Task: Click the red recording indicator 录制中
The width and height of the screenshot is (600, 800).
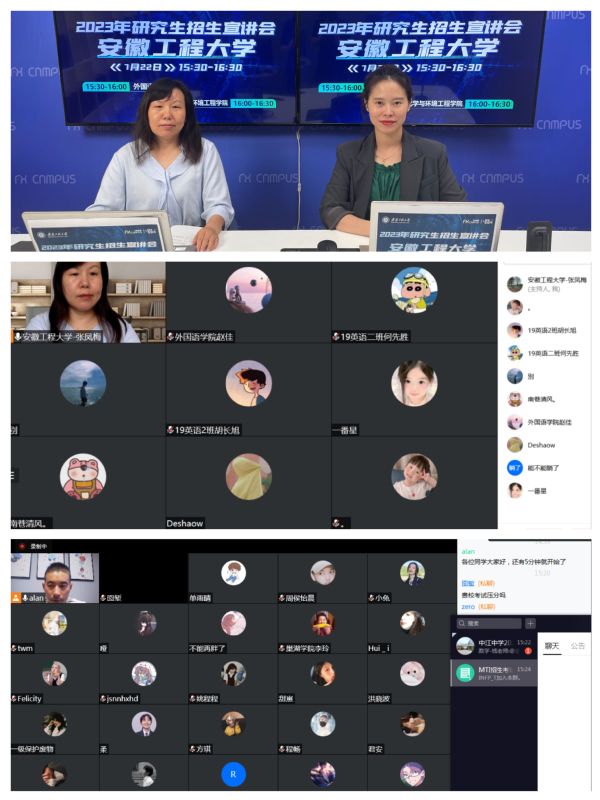Action: pyautogui.click(x=34, y=546)
